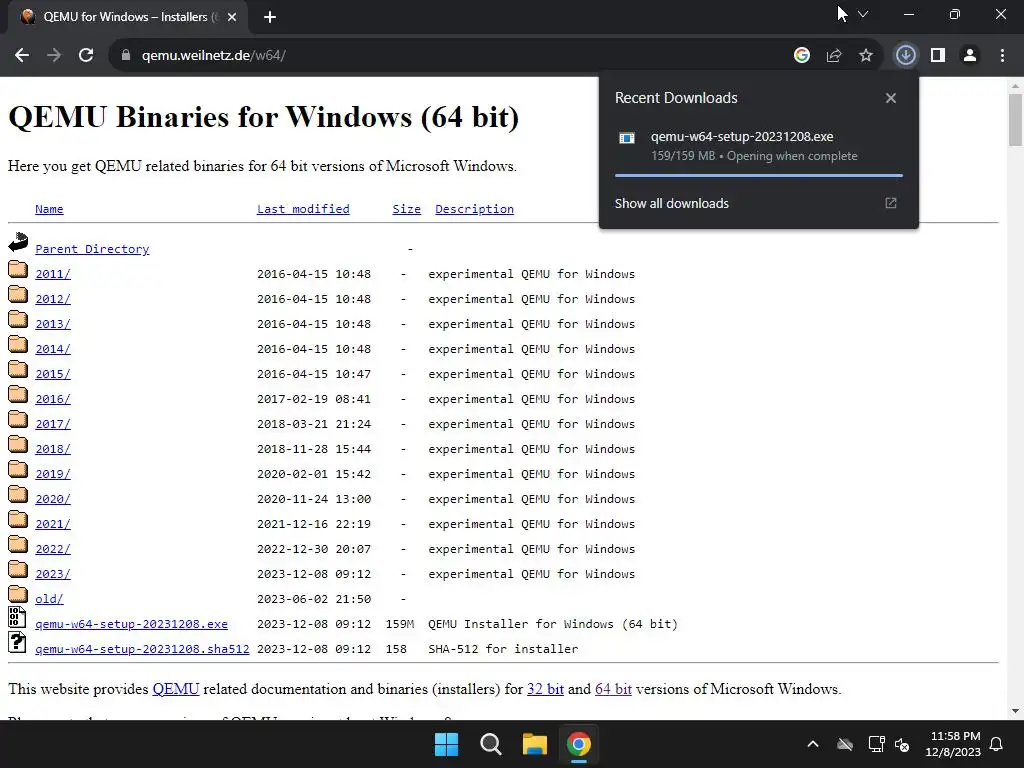Share this page using the share icon
Image resolution: width=1024 pixels, height=768 pixels.
pos(833,56)
